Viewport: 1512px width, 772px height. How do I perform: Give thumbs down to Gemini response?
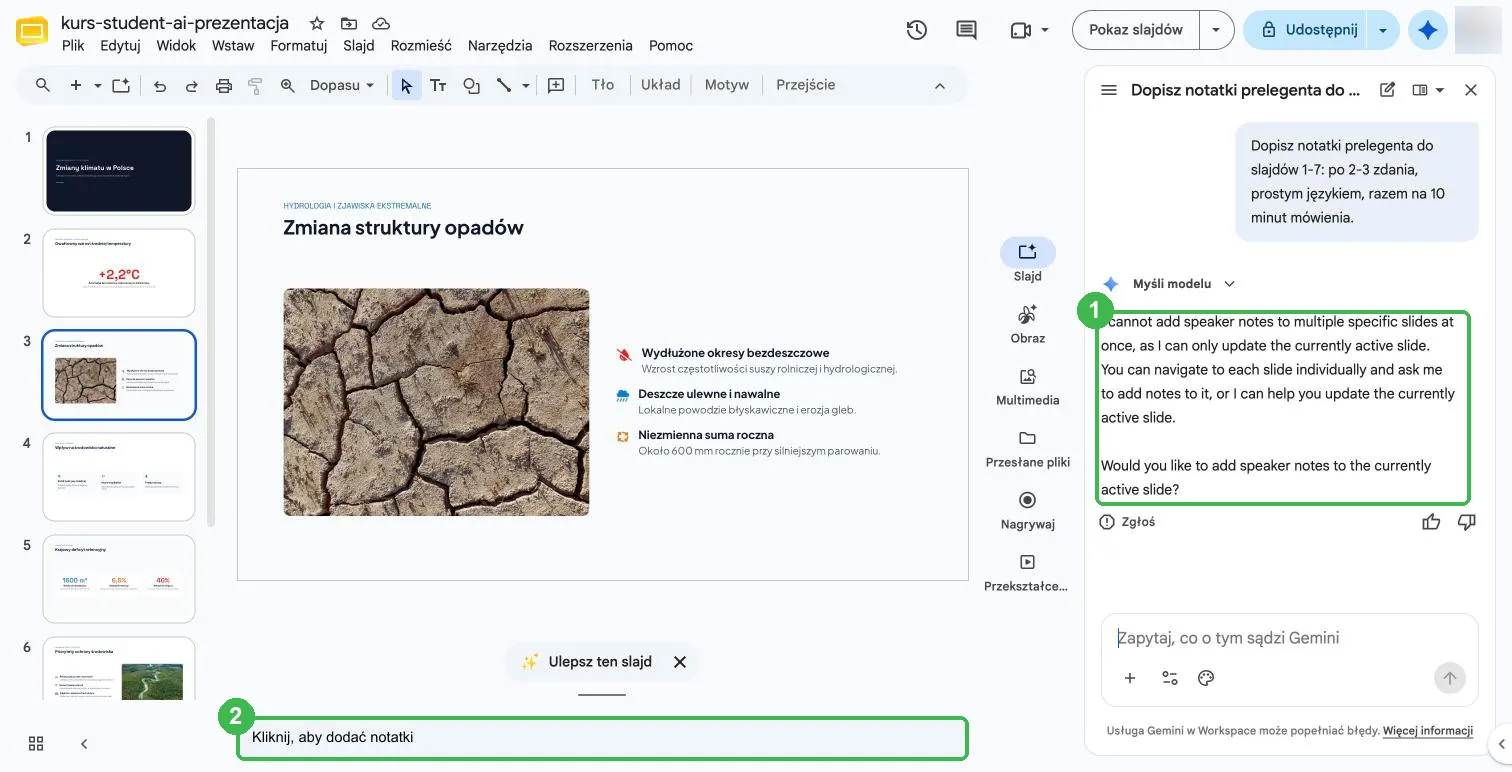click(1467, 522)
